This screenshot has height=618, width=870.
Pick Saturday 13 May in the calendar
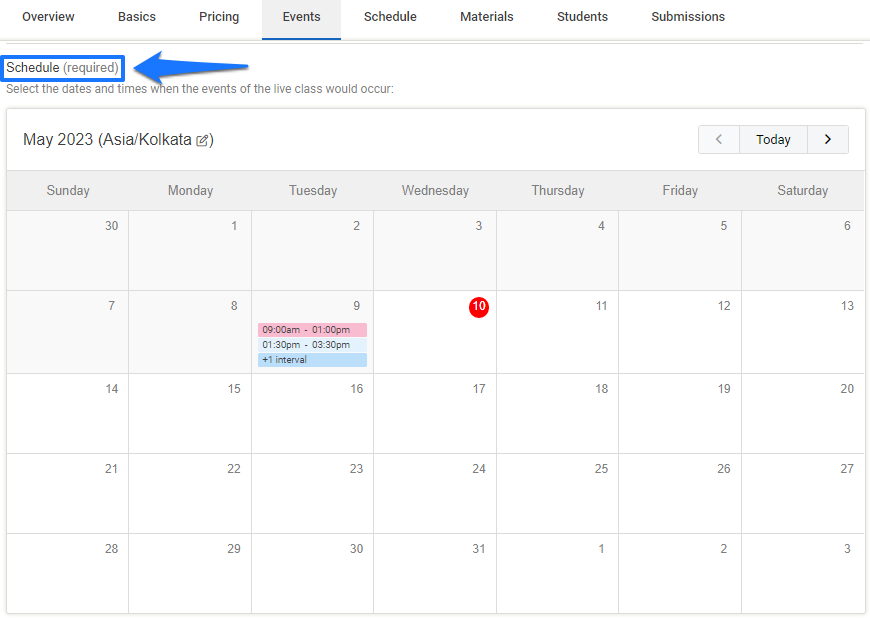click(802, 332)
